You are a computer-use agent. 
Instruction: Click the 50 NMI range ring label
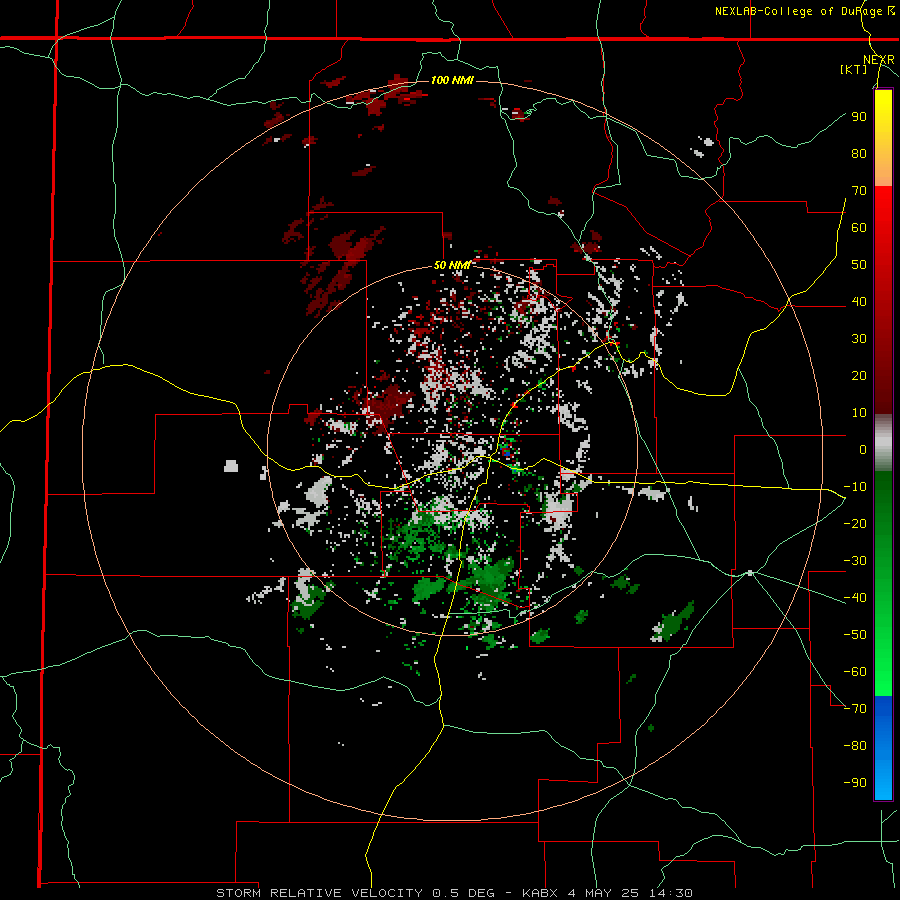tap(452, 265)
